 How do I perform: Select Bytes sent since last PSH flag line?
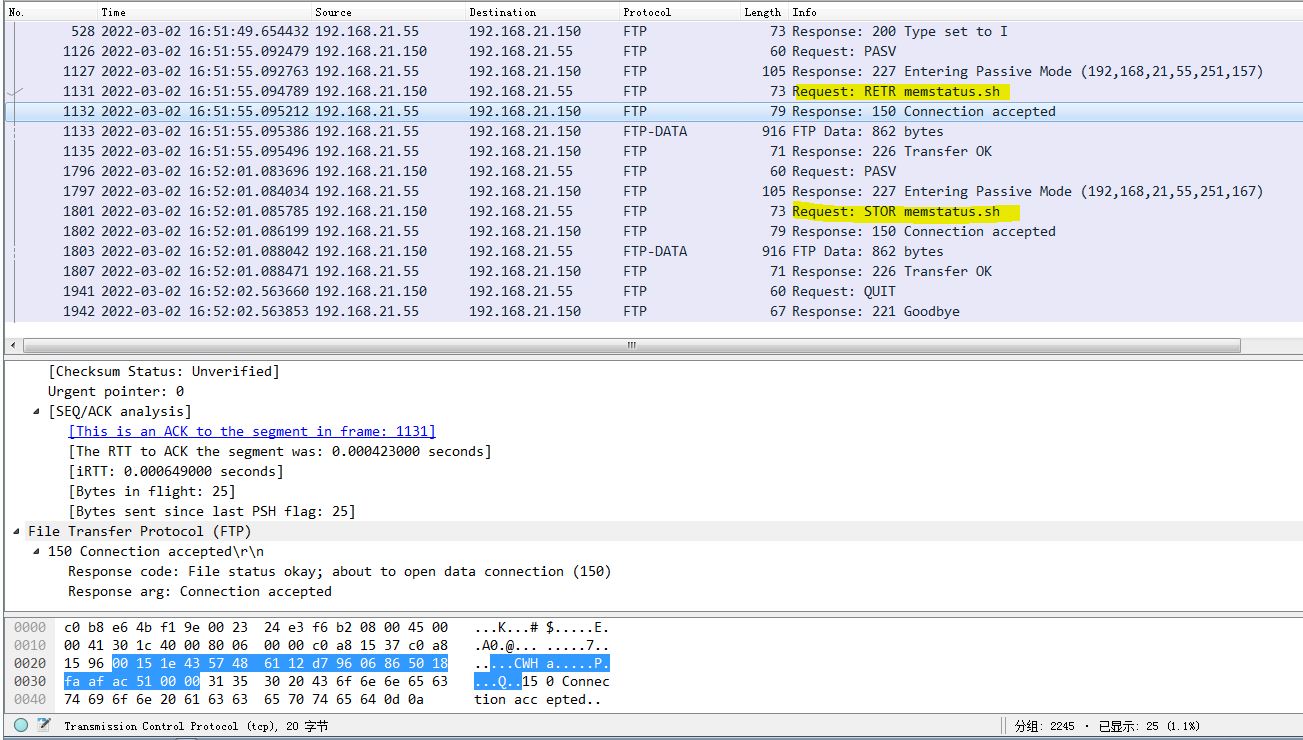click(212, 511)
